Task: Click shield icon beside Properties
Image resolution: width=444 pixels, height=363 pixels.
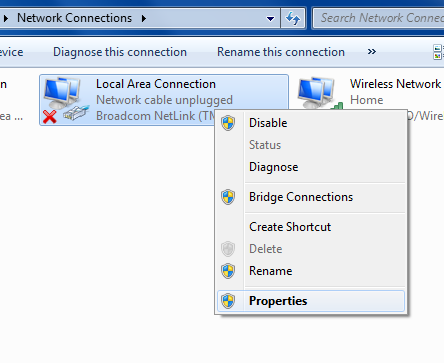Action: (x=228, y=301)
